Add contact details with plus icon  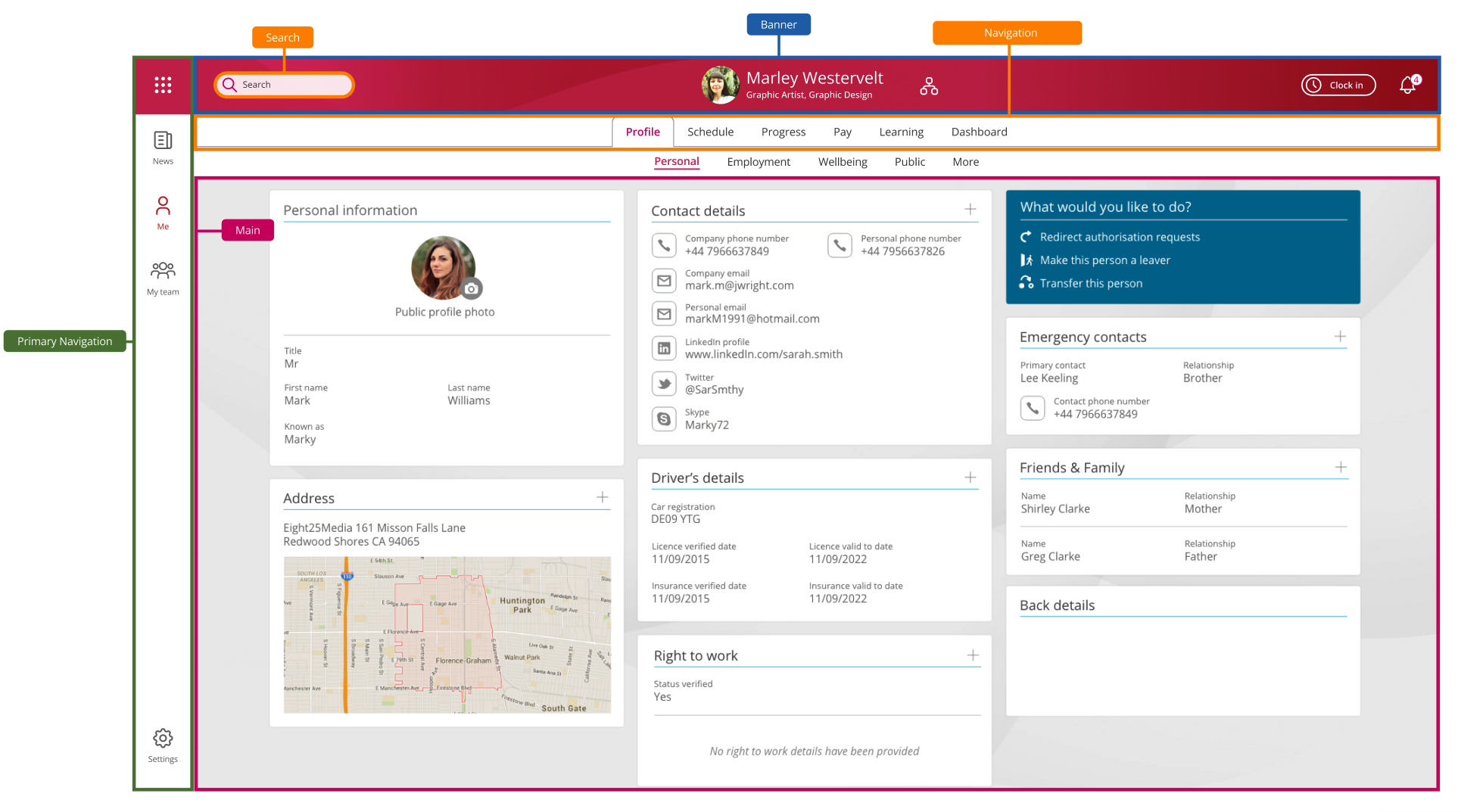click(x=970, y=209)
